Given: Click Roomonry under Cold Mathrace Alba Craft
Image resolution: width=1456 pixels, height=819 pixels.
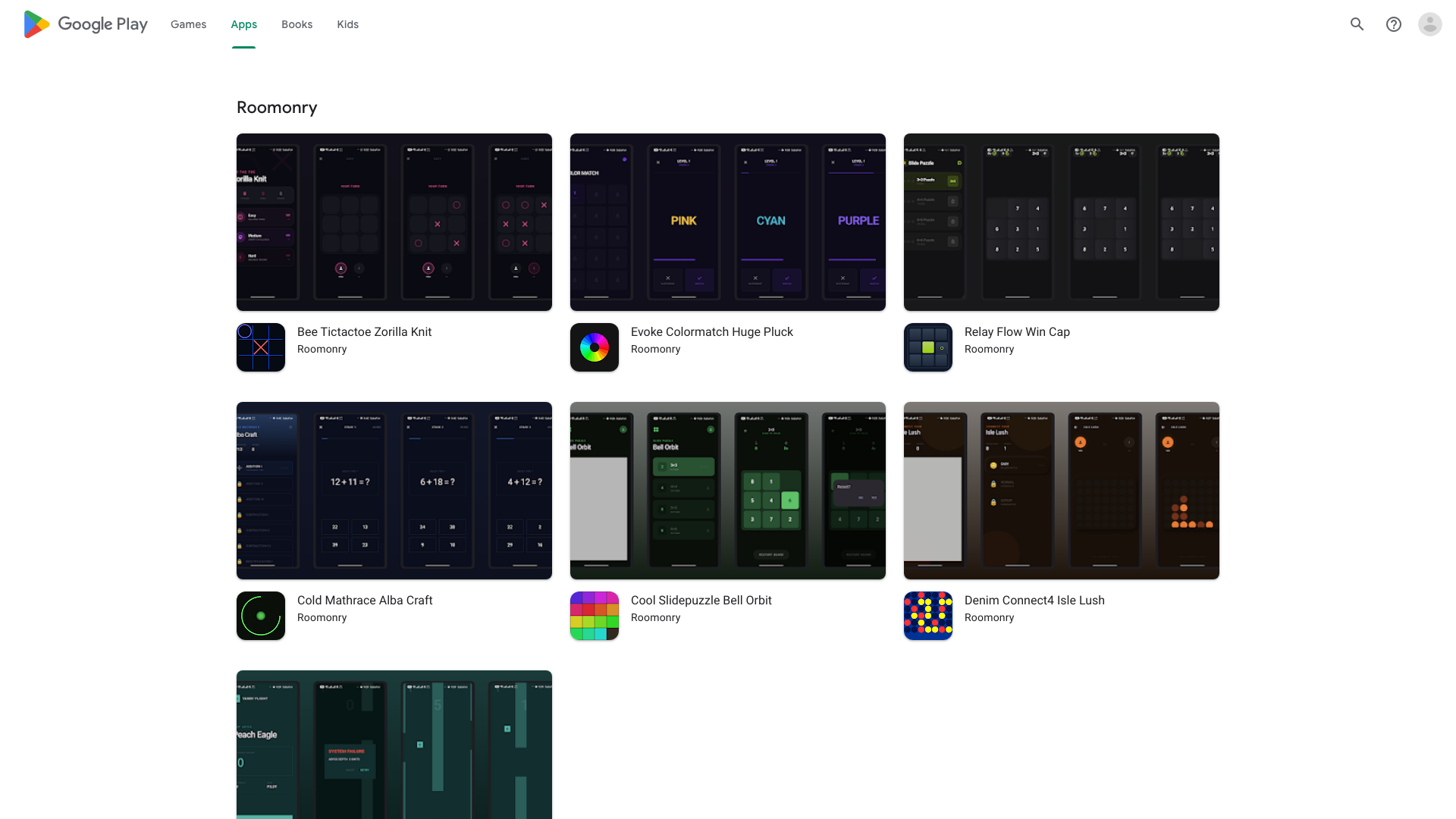Looking at the screenshot, I should click(x=322, y=618).
